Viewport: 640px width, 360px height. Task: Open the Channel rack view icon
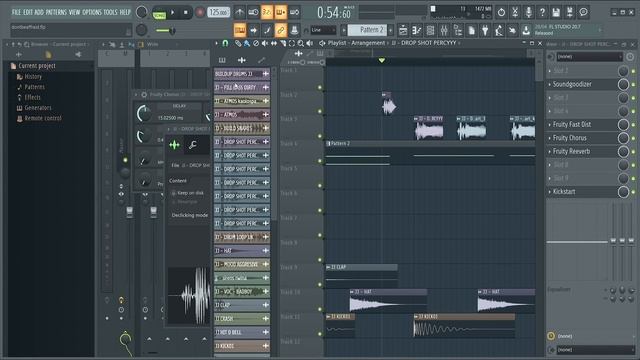[430, 30]
